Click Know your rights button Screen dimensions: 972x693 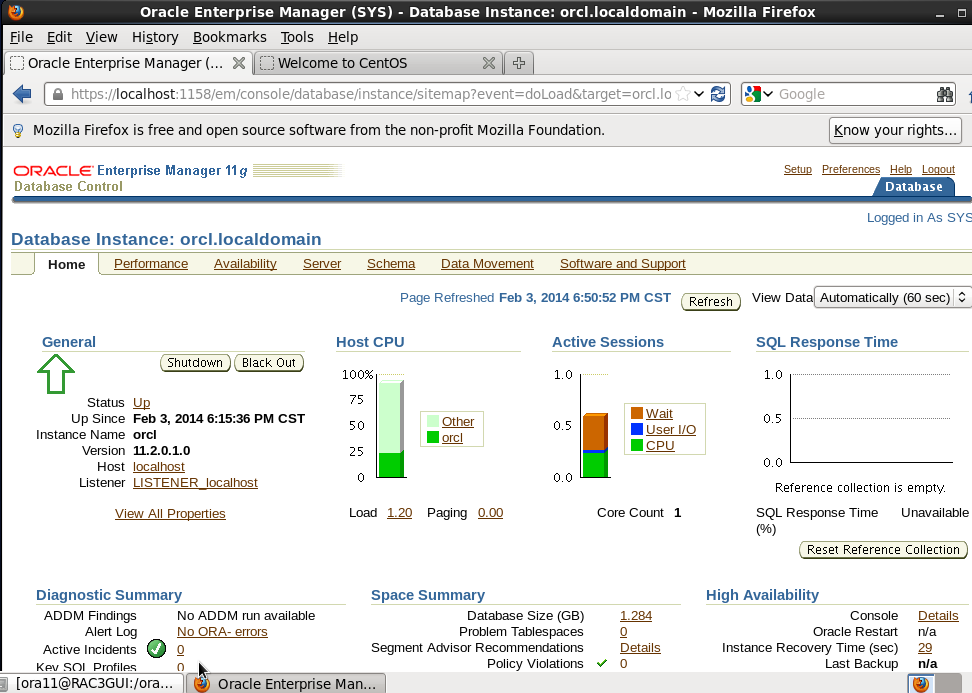[x=895, y=130]
